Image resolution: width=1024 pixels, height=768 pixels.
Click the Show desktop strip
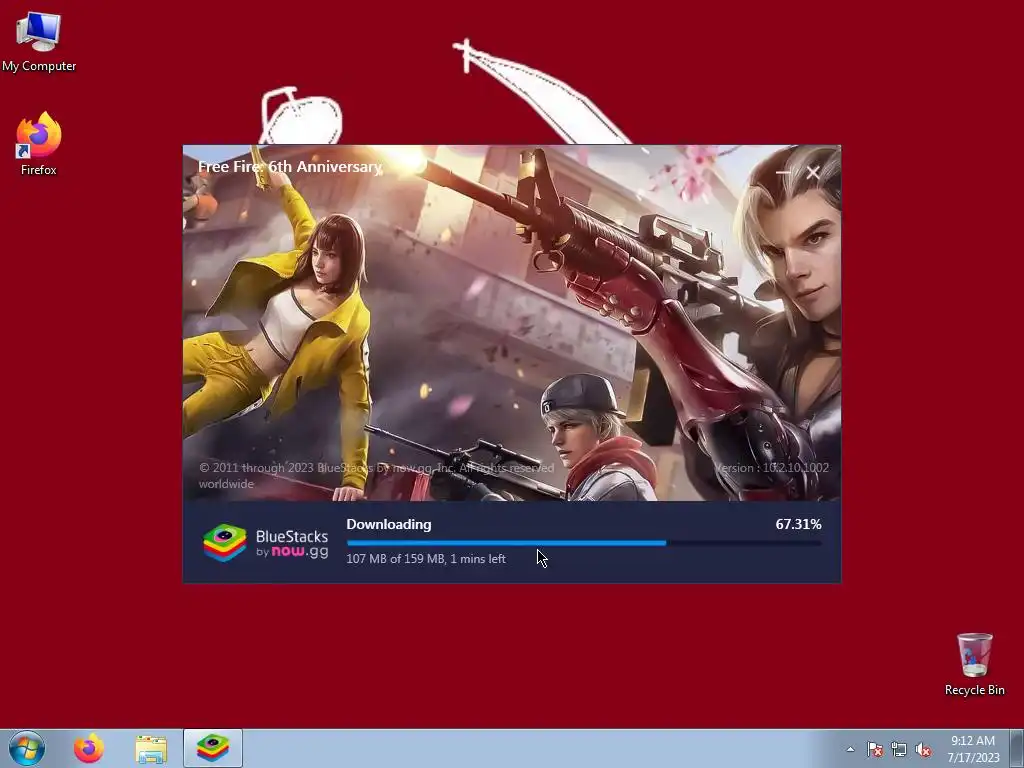[x=1017, y=748]
